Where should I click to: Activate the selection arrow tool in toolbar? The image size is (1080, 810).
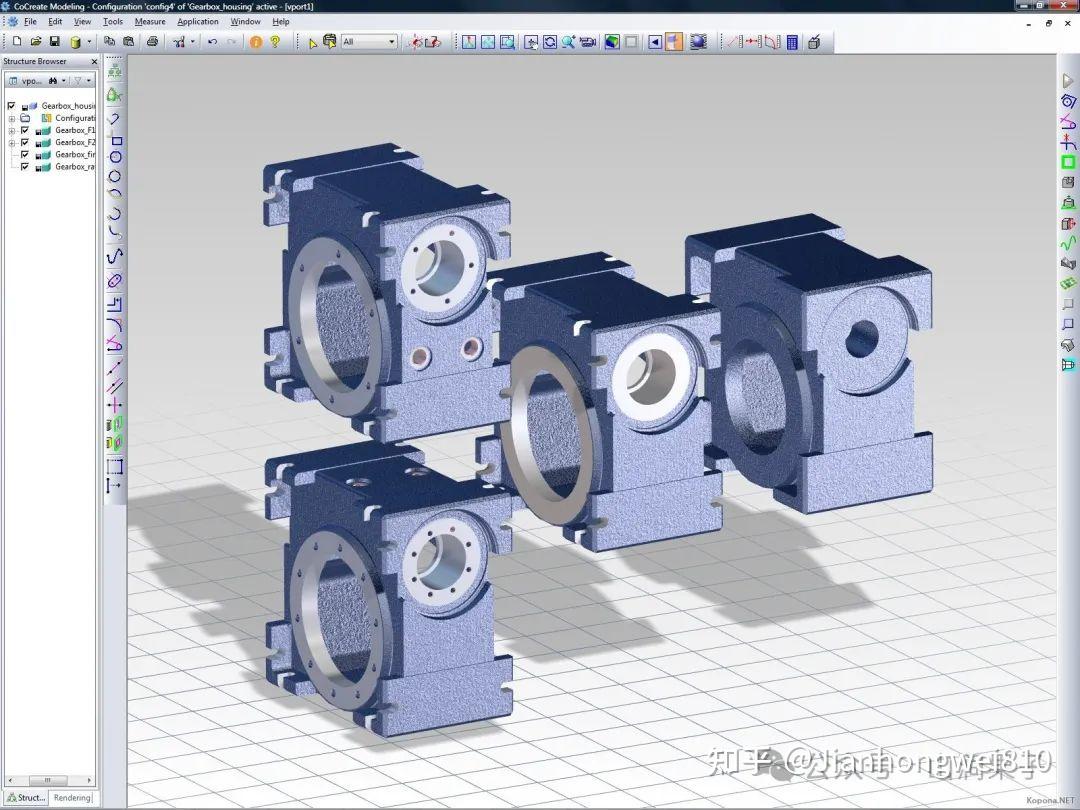coord(313,42)
